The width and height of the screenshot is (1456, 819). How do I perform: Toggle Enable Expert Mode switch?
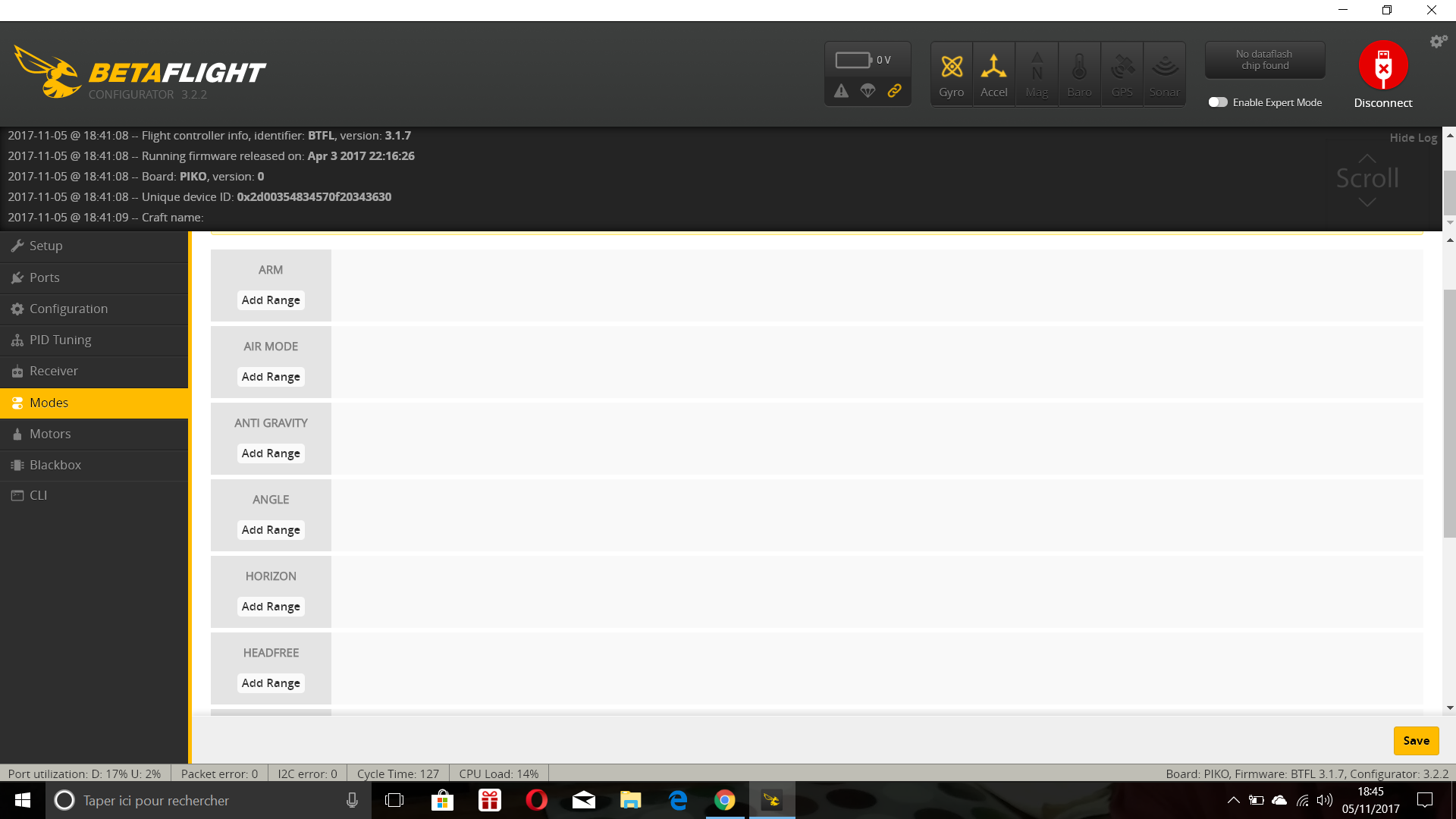click(1218, 102)
